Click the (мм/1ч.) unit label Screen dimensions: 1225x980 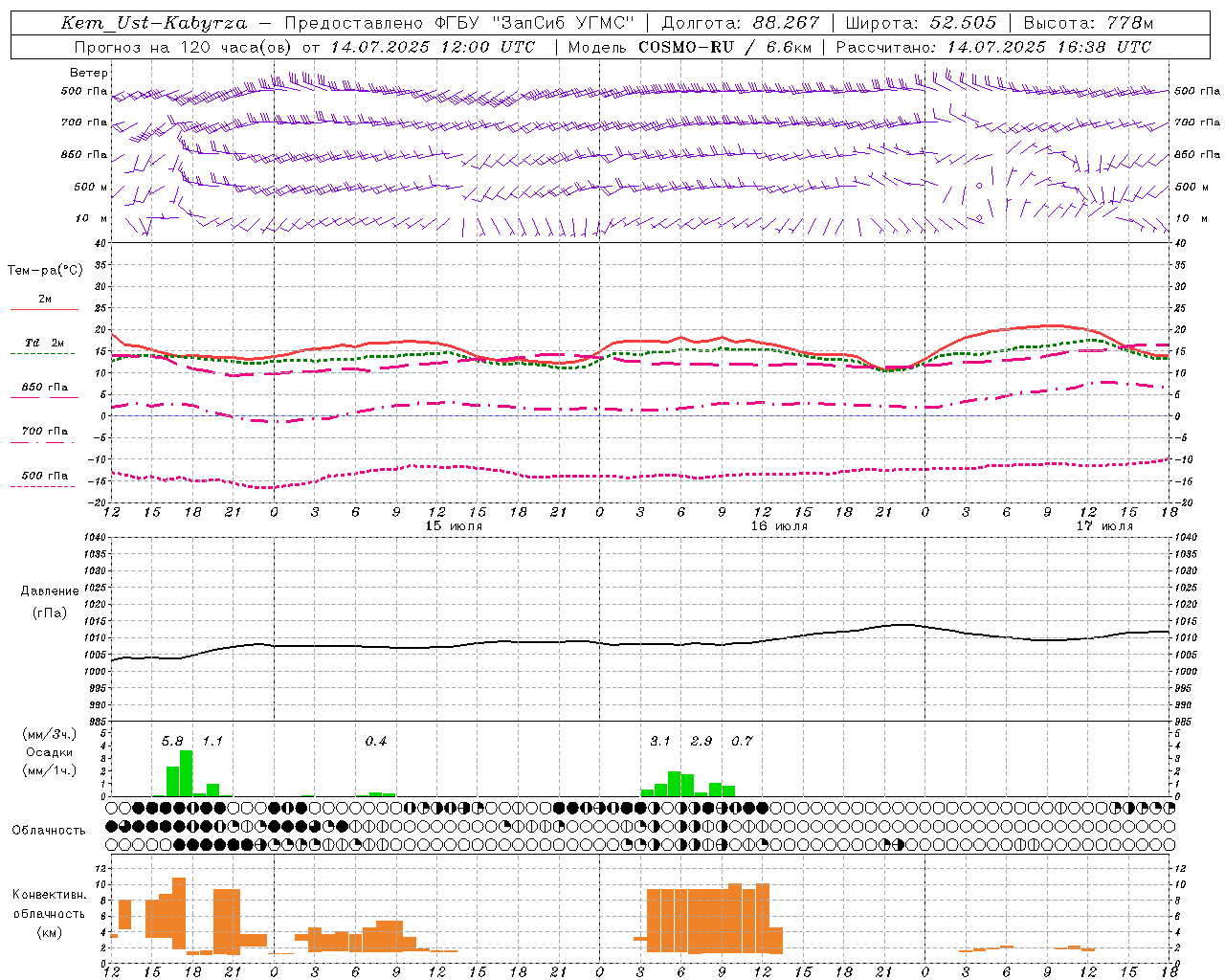tap(50, 770)
